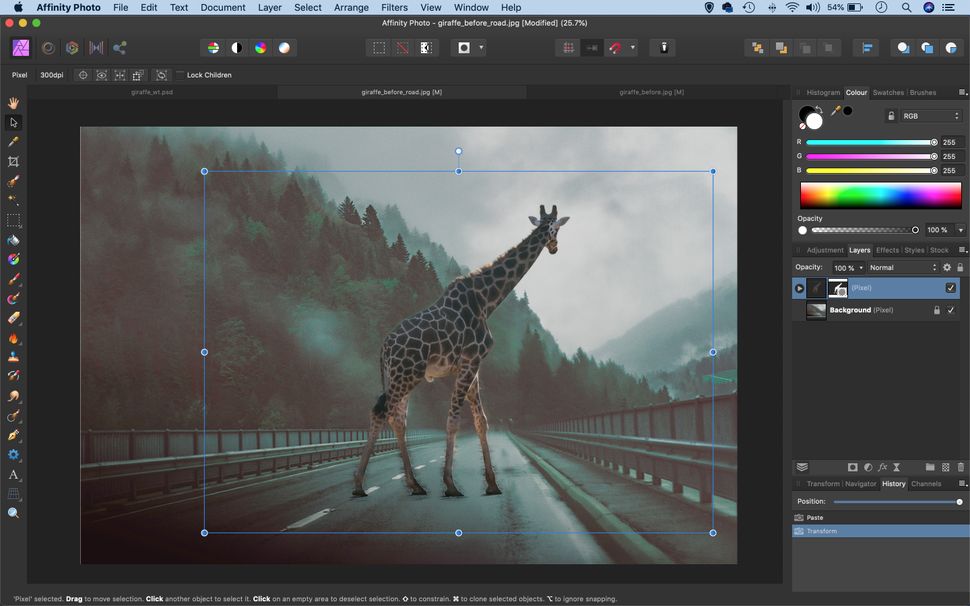Select the Zoom tool at toolbar bottom
970x606 pixels.
click(x=13, y=512)
